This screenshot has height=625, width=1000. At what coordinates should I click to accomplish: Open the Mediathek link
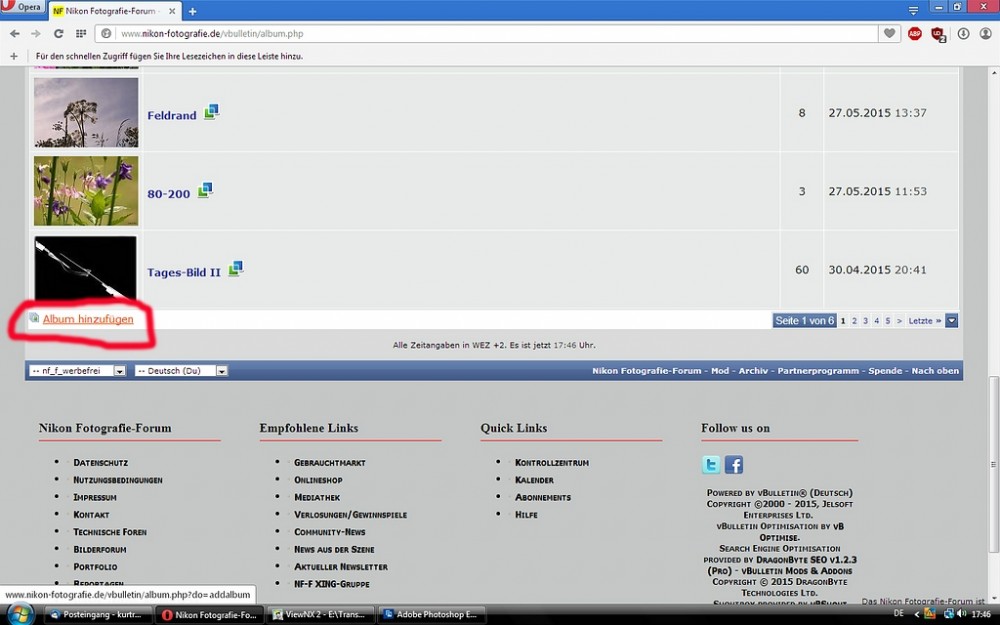[316, 497]
